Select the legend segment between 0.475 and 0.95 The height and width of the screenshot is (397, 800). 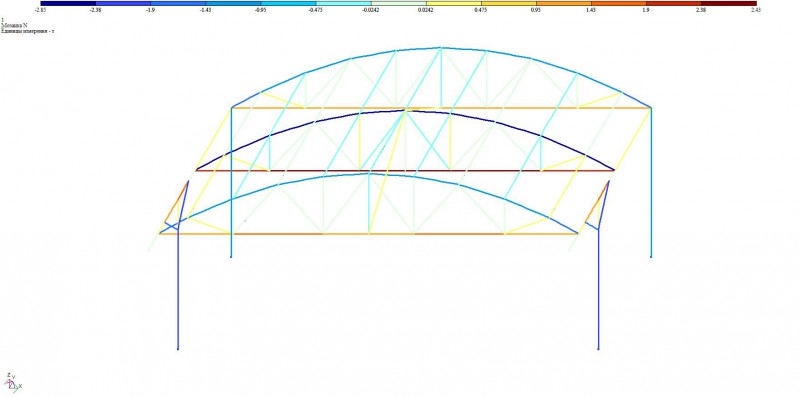509,3
